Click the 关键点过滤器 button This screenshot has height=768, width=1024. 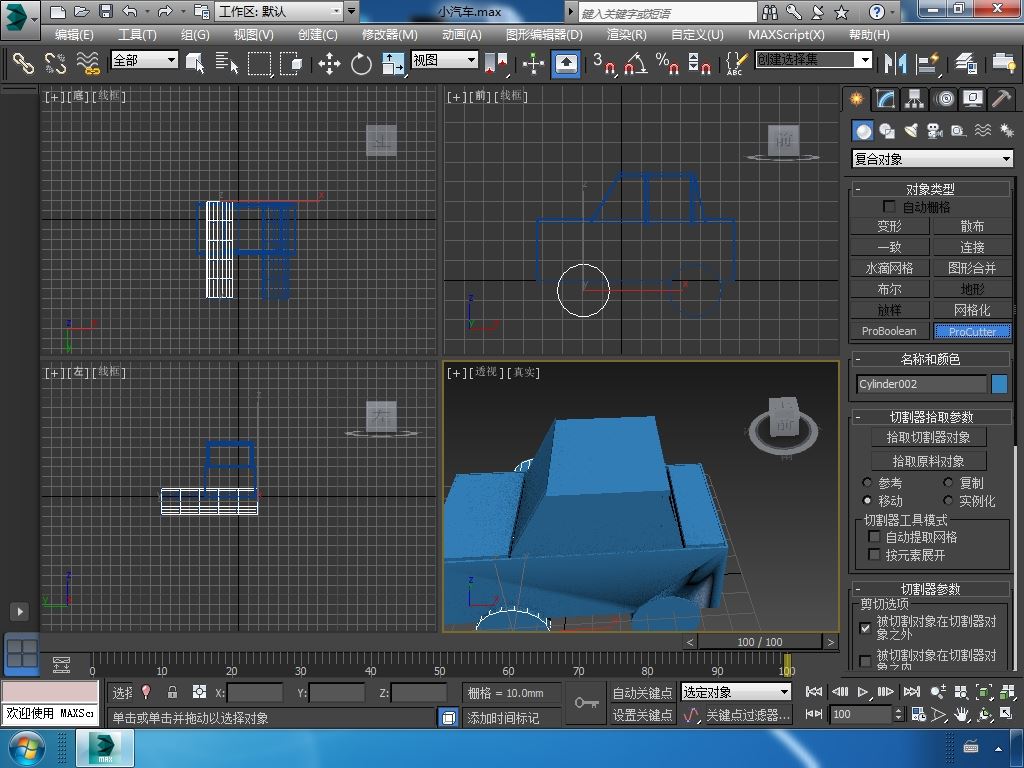[x=748, y=715]
